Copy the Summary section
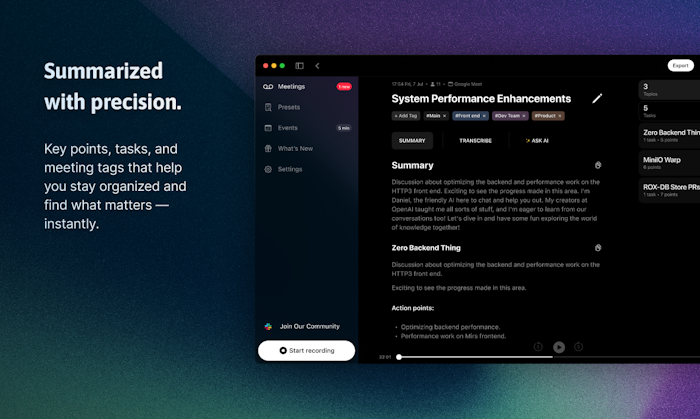This screenshot has width=700, height=419. coord(598,165)
